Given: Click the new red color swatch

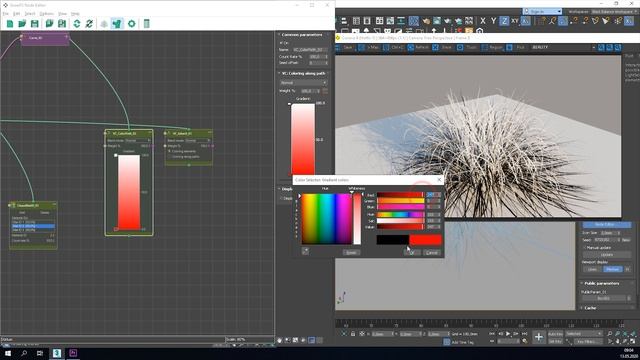Looking at the screenshot, I should coord(425,240).
